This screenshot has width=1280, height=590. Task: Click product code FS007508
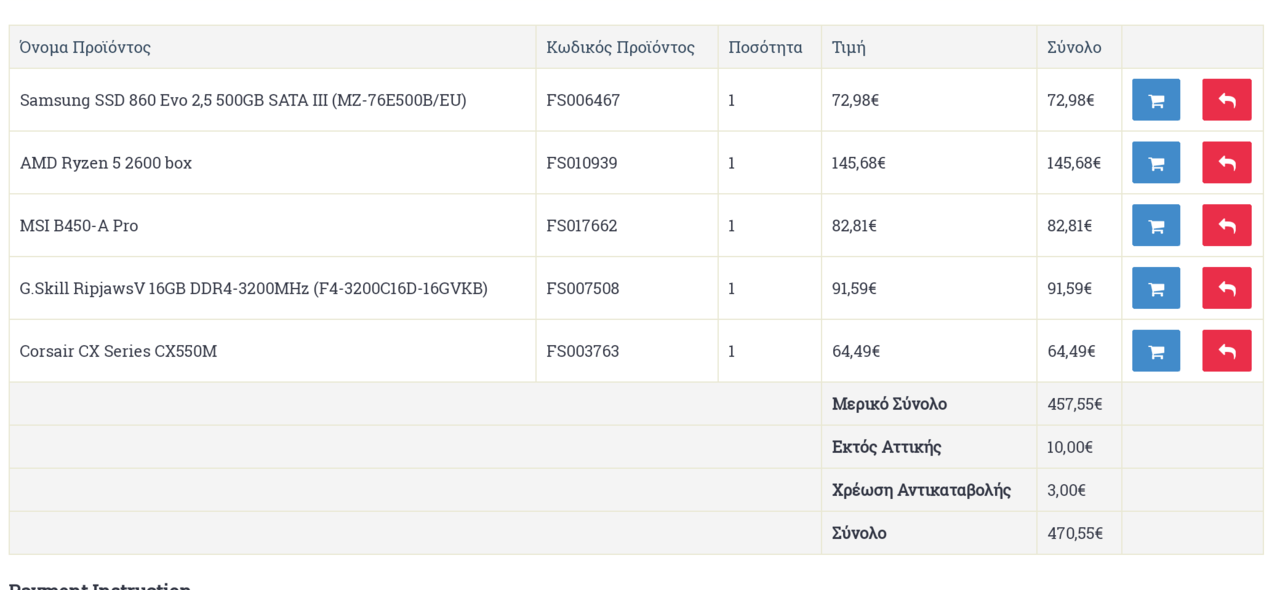[583, 288]
